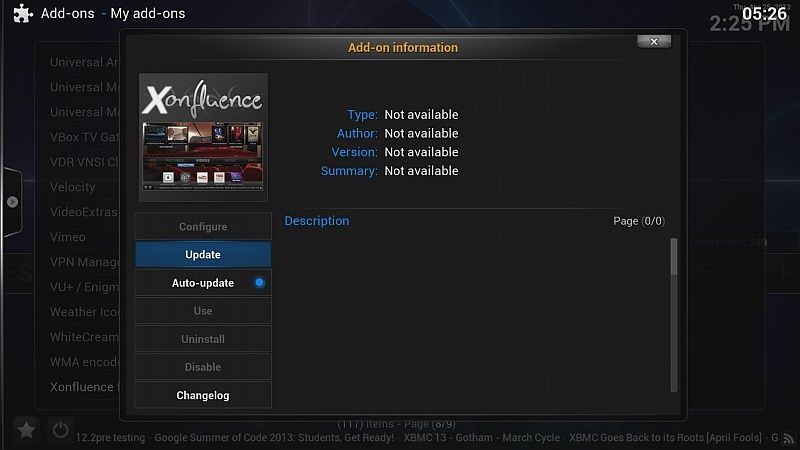
Task: Select WMA encoder list entry
Action: point(84,362)
